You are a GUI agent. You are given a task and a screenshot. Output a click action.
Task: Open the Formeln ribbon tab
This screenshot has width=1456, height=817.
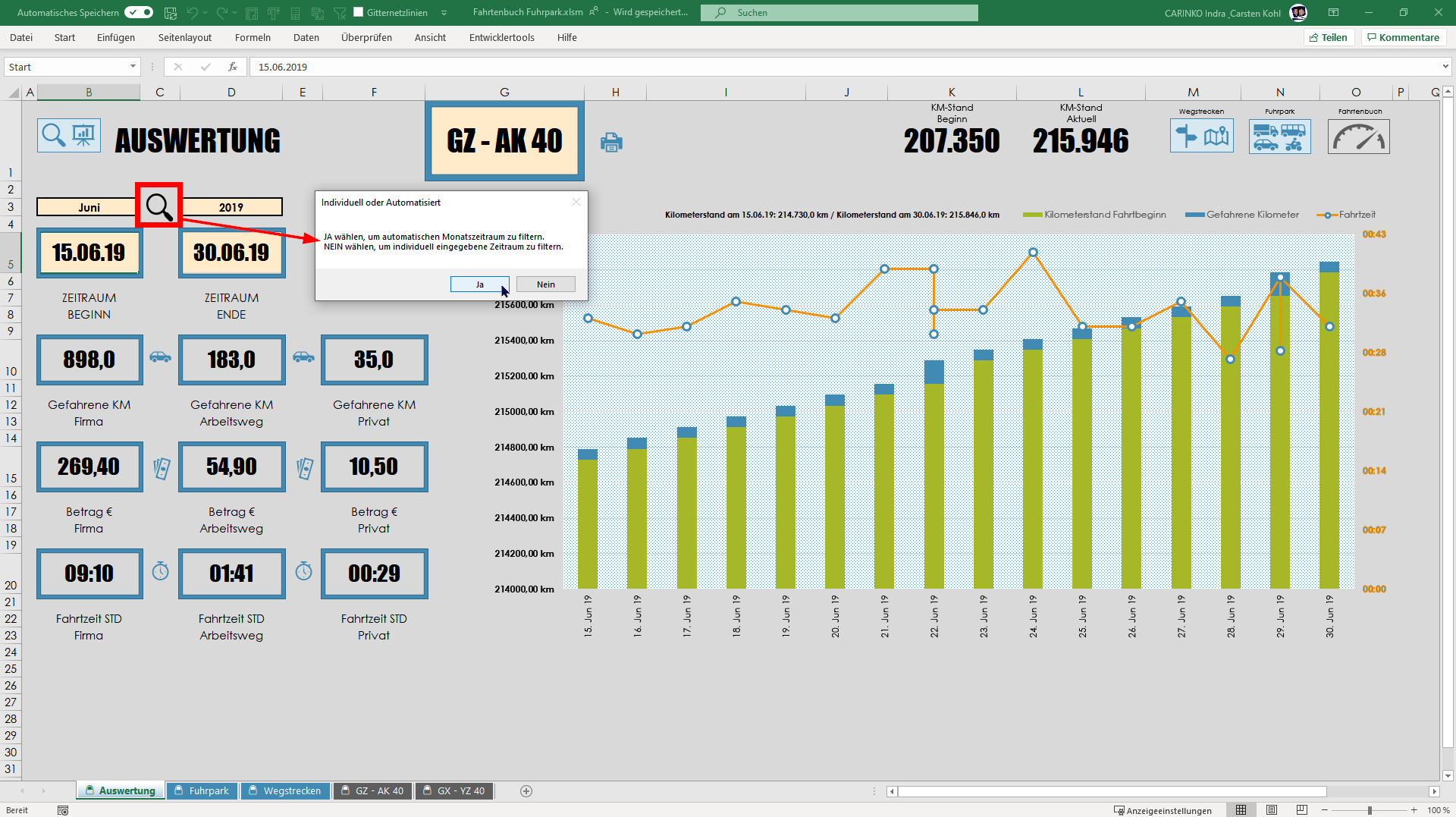coord(253,37)
